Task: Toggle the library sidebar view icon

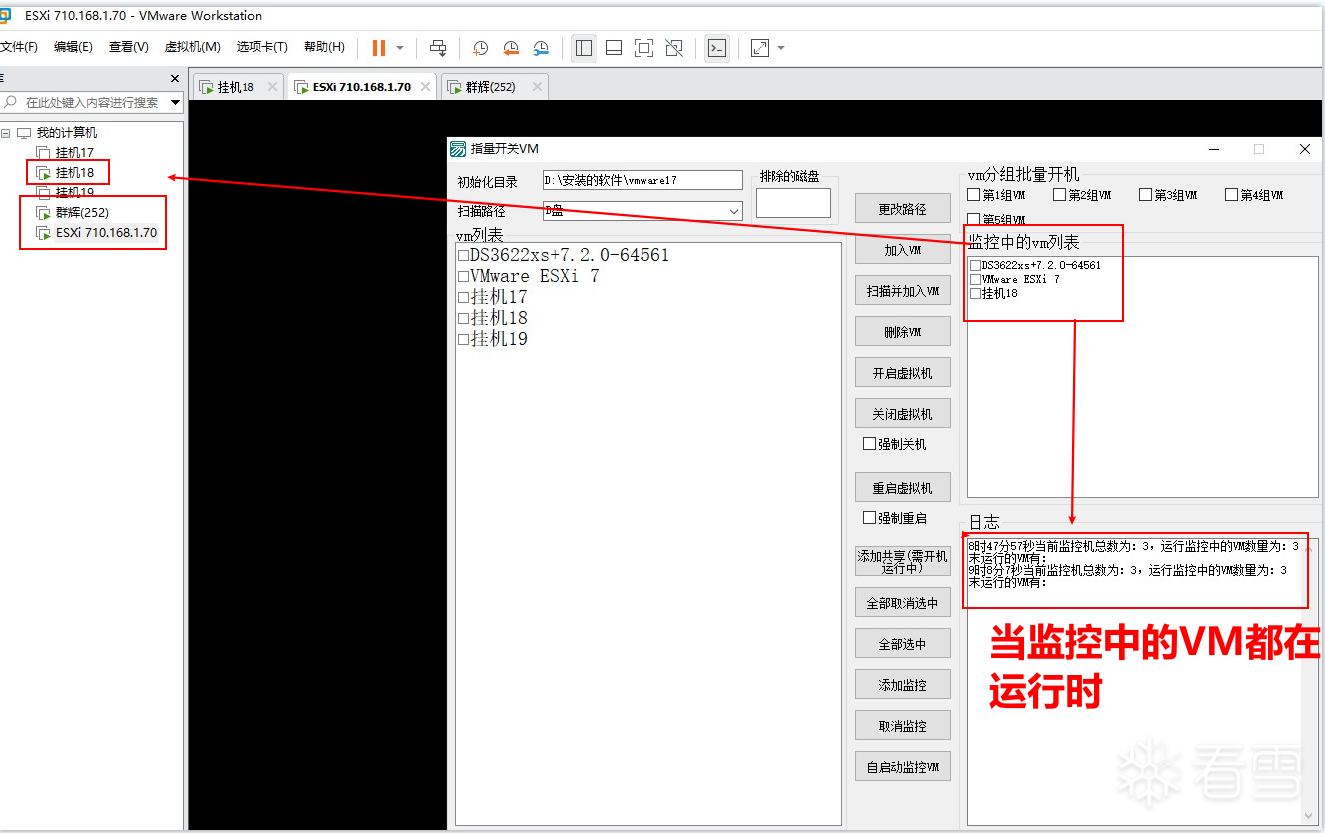Action: coord(584,48)
